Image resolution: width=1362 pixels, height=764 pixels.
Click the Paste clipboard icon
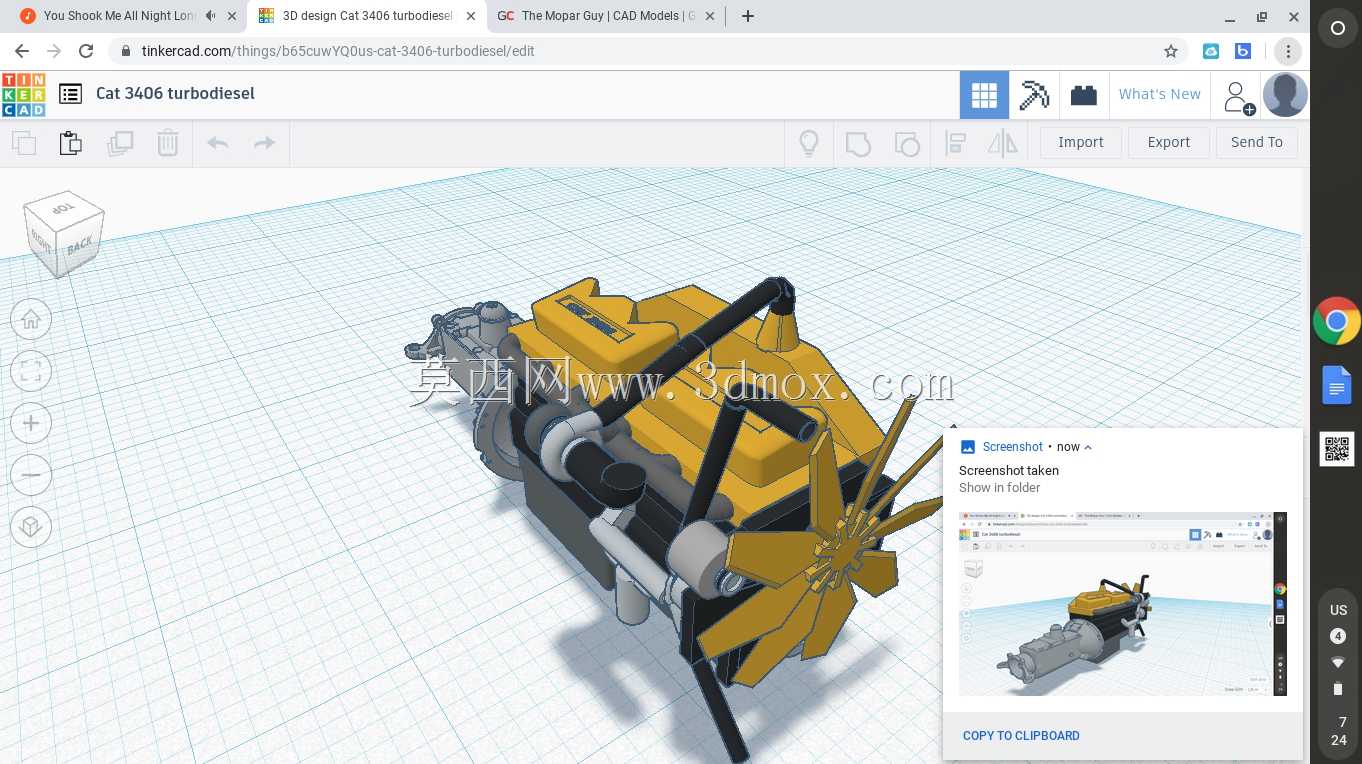click(71, 143)
